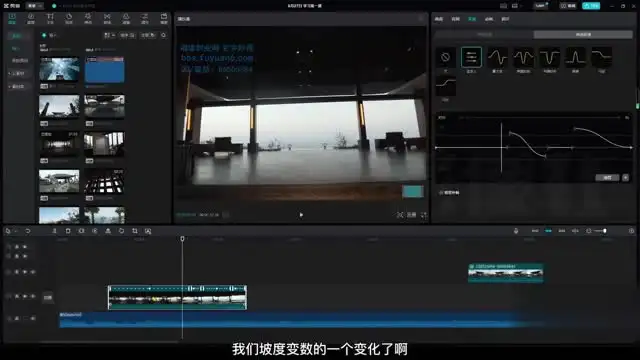
Task: Switch to the Picture tab in properties panel
Action: [439, 19]
